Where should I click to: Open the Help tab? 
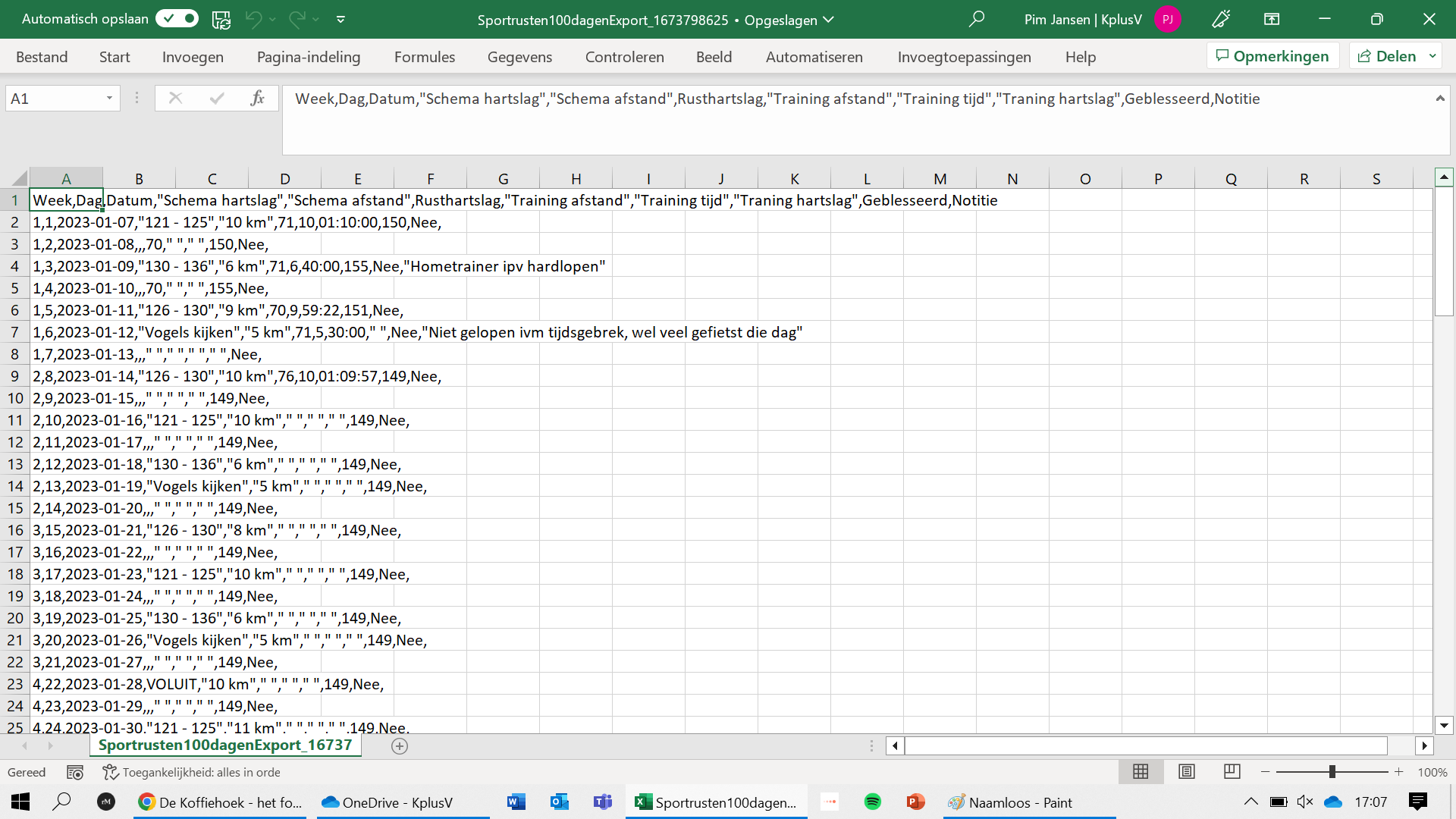click(1080, 57)
